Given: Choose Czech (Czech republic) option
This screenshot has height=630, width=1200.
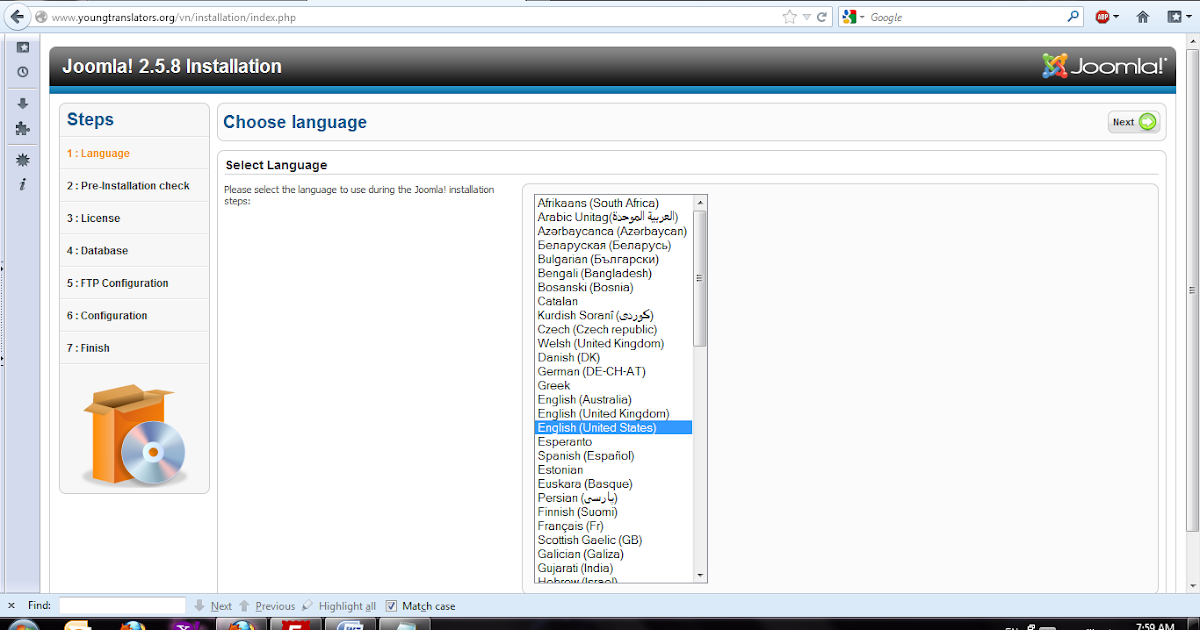Looking at the screenshot, I should click(613, 329).
